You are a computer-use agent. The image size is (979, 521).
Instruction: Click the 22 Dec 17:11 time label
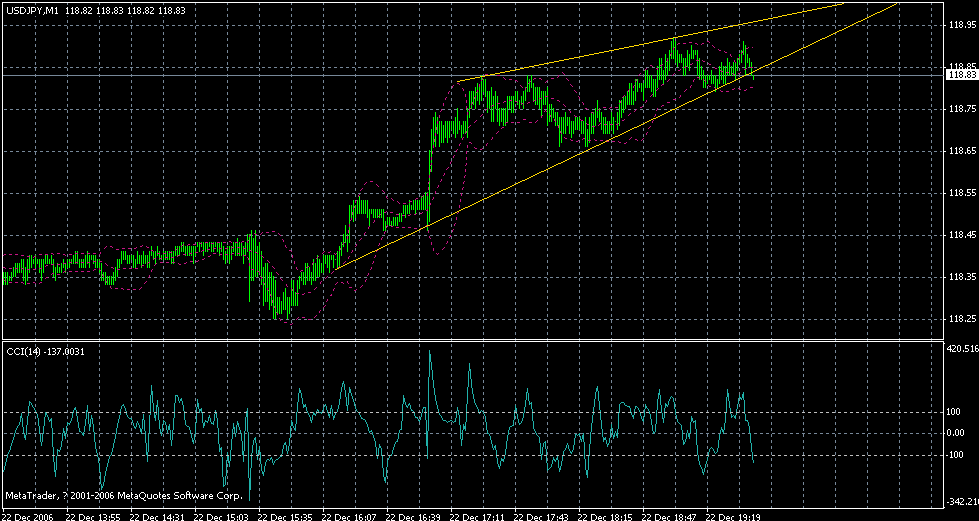[x=479, y=517]
